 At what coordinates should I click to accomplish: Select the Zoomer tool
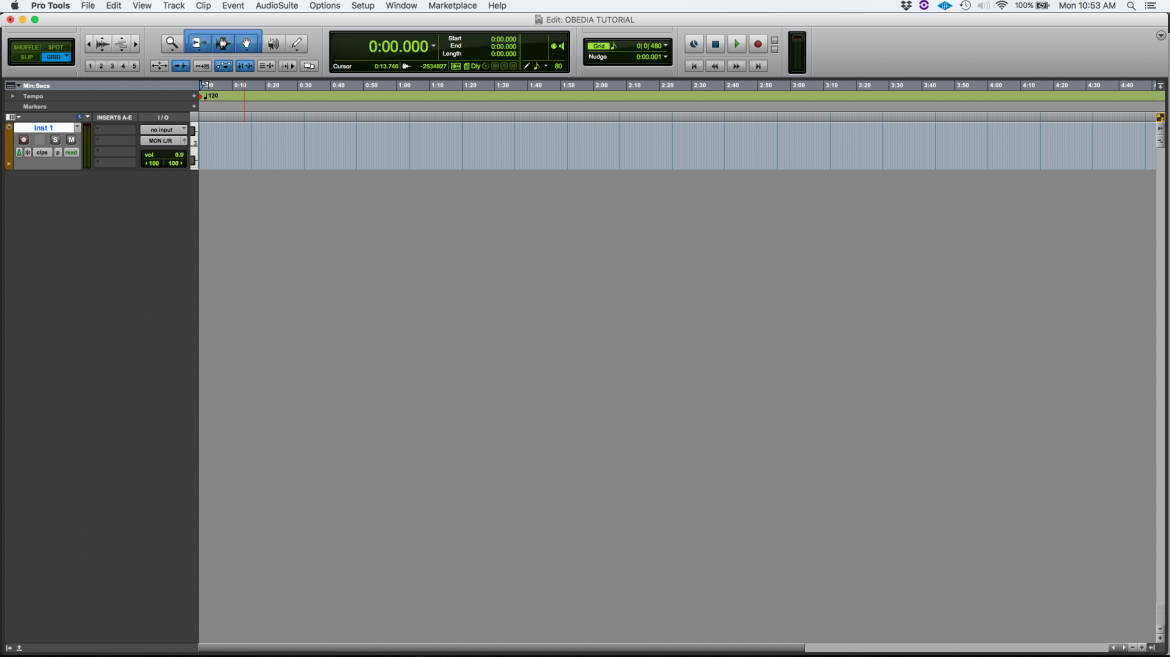click(x=170, y=43)
